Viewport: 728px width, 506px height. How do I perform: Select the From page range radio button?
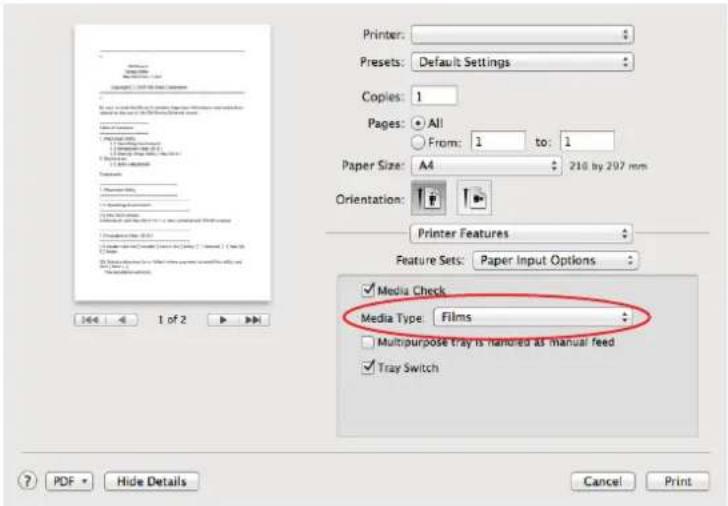pyautogui.click(x=418, y=142)
